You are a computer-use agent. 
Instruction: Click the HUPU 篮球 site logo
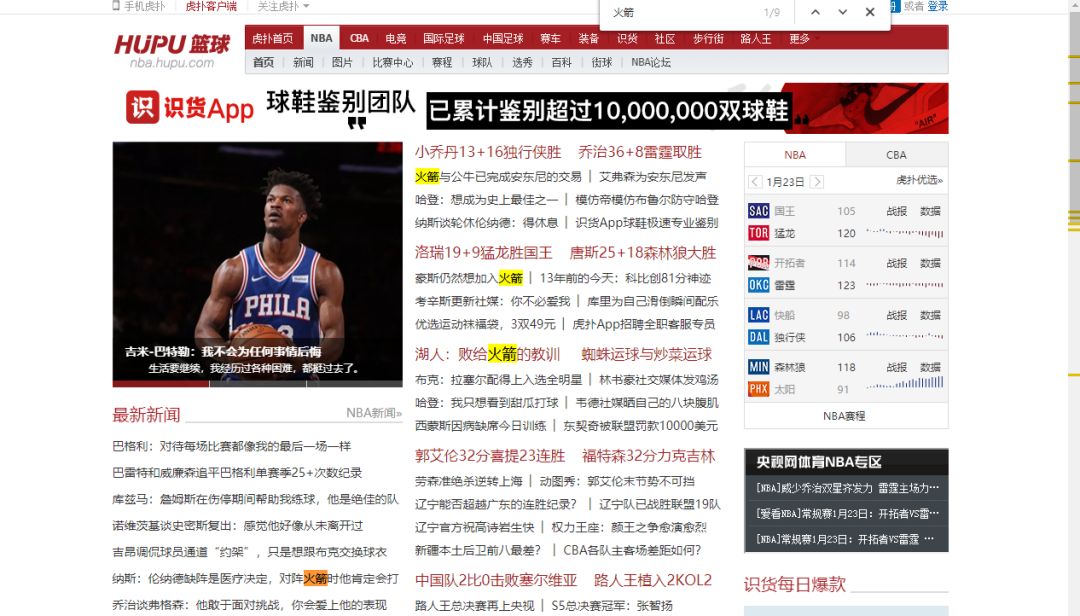point(172,50)
